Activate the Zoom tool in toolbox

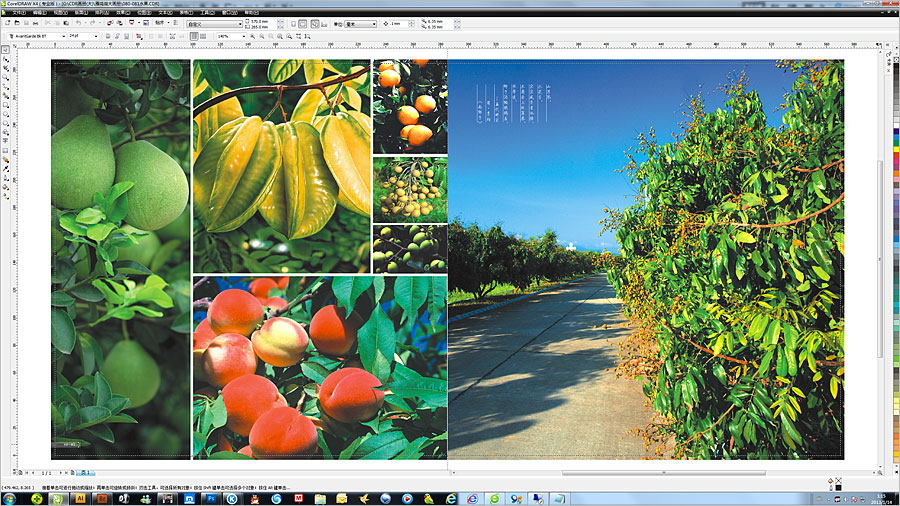(6, 81)
